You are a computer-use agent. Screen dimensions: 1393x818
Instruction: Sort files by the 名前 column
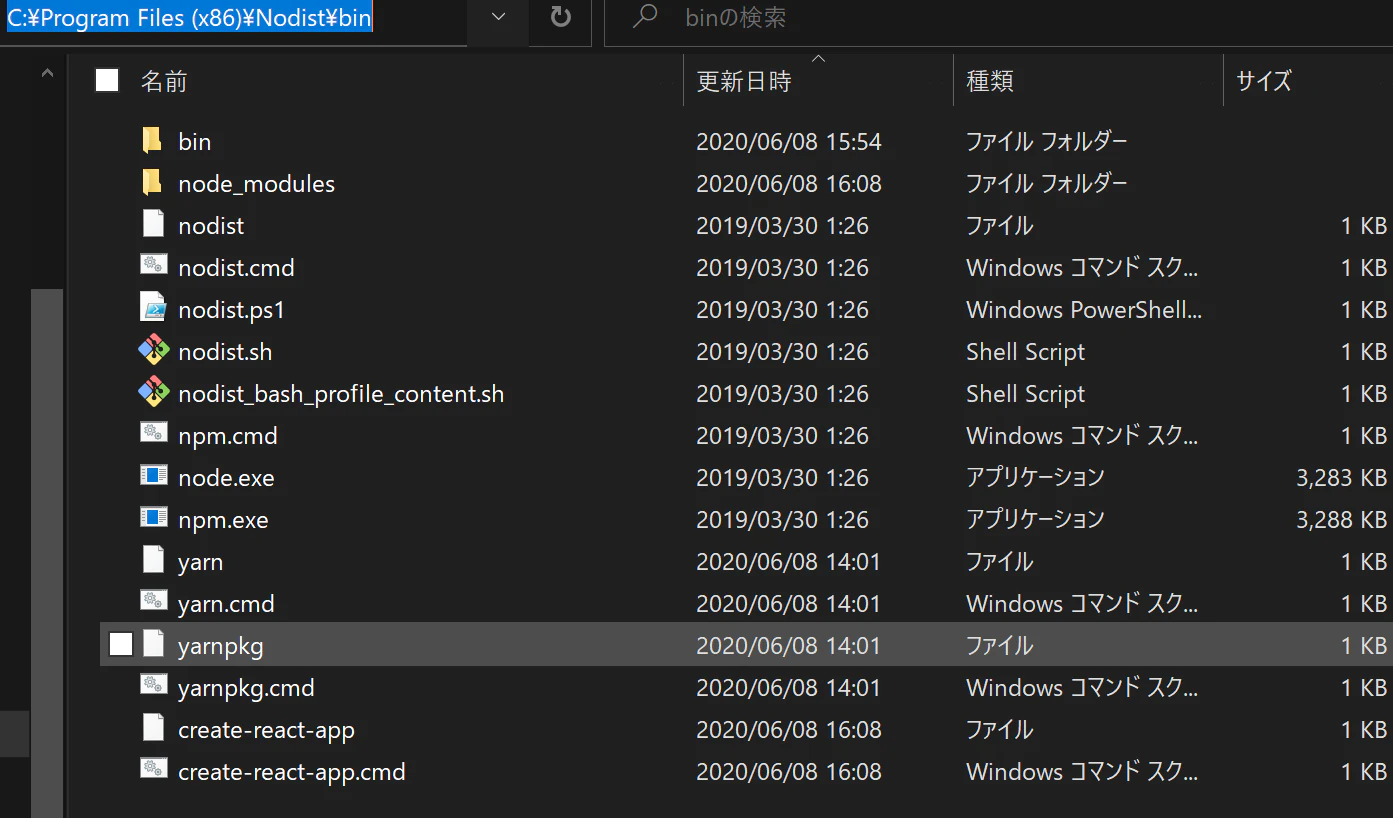pos(164,81)
